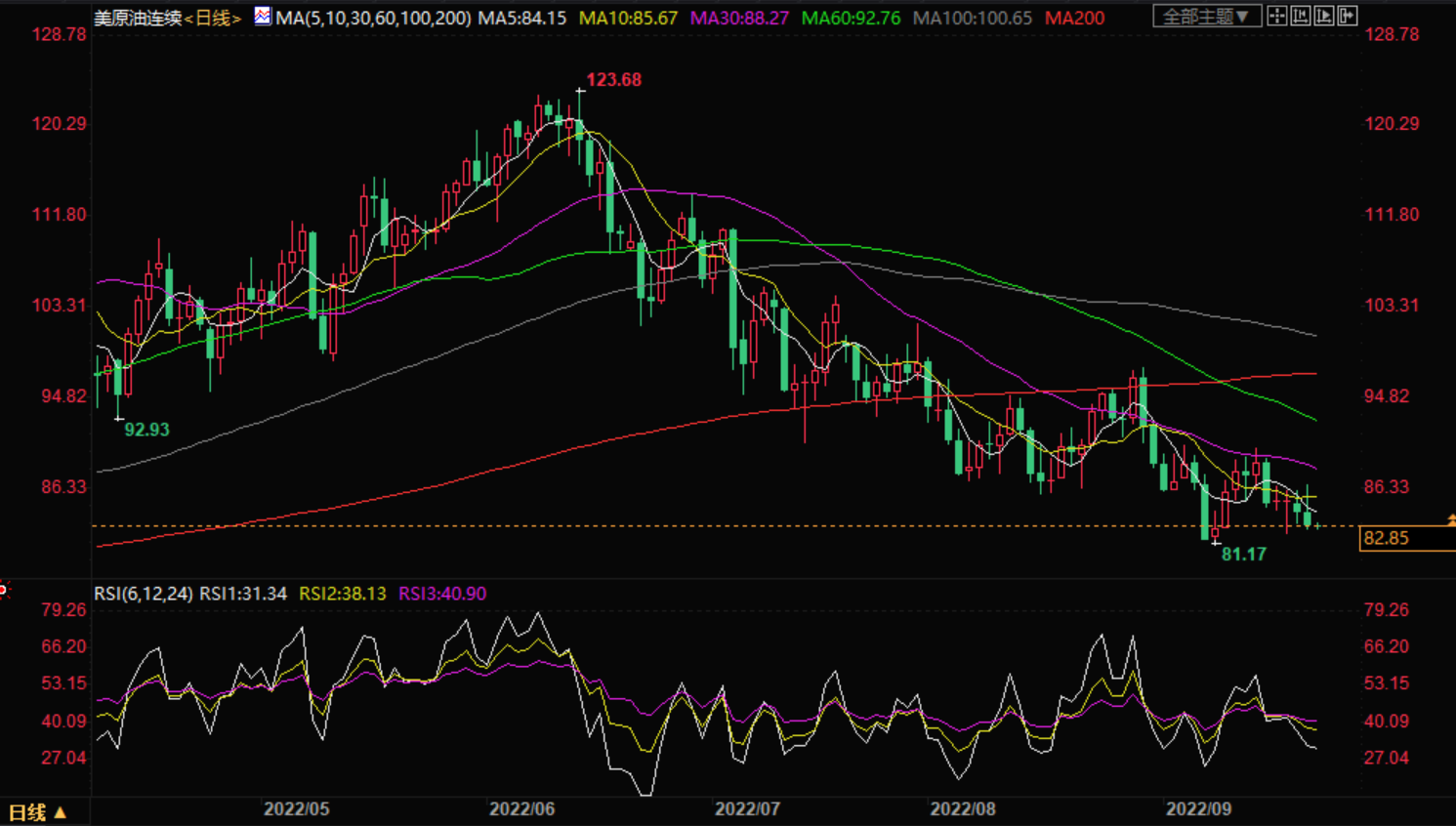The height and width of the screenshot is (826, 1456).
Task: Toggle the MA200 line legend
Action: pyautogui.click(x=1074, y=19)
